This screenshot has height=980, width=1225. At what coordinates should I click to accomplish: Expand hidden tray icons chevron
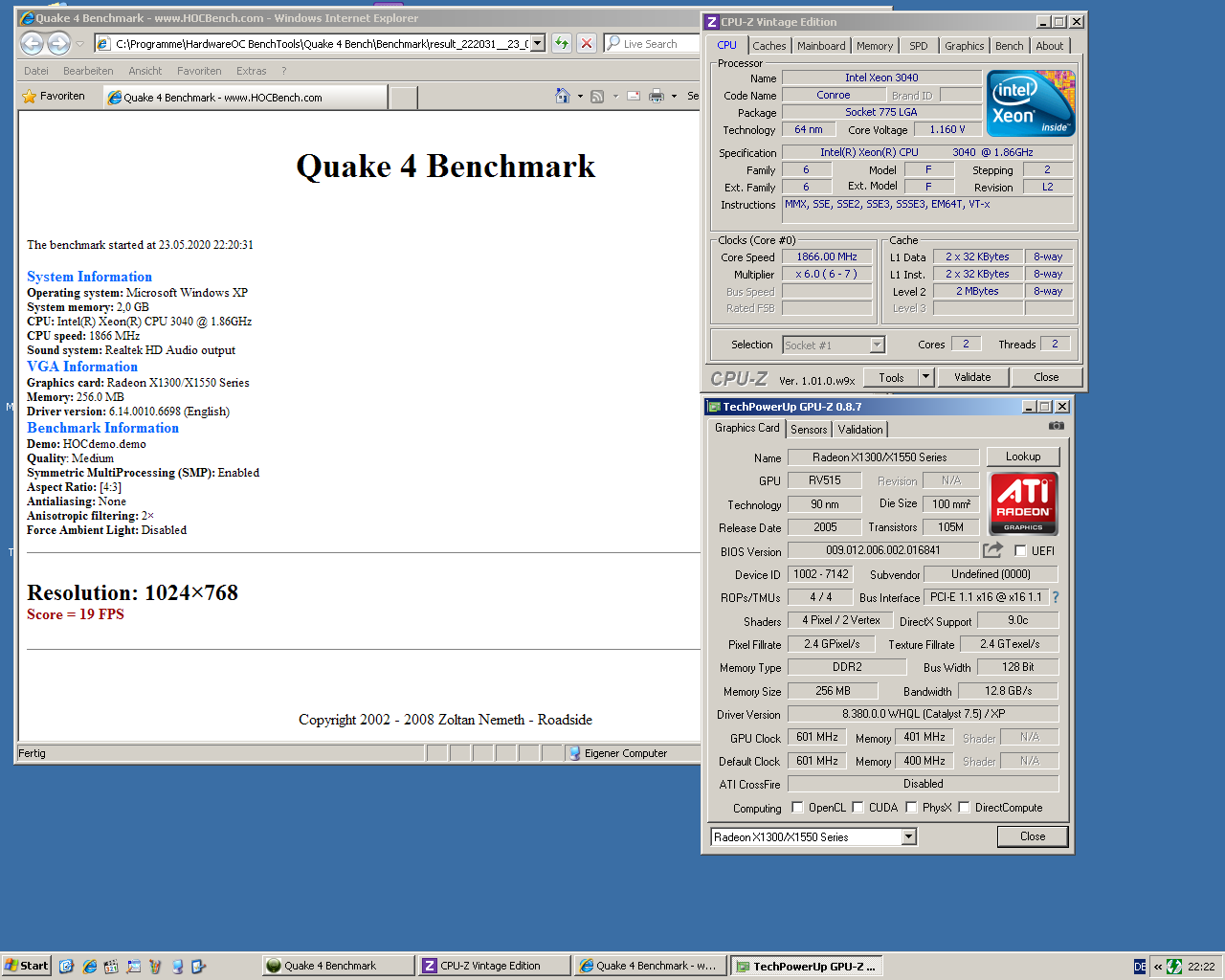(1158, 967)
